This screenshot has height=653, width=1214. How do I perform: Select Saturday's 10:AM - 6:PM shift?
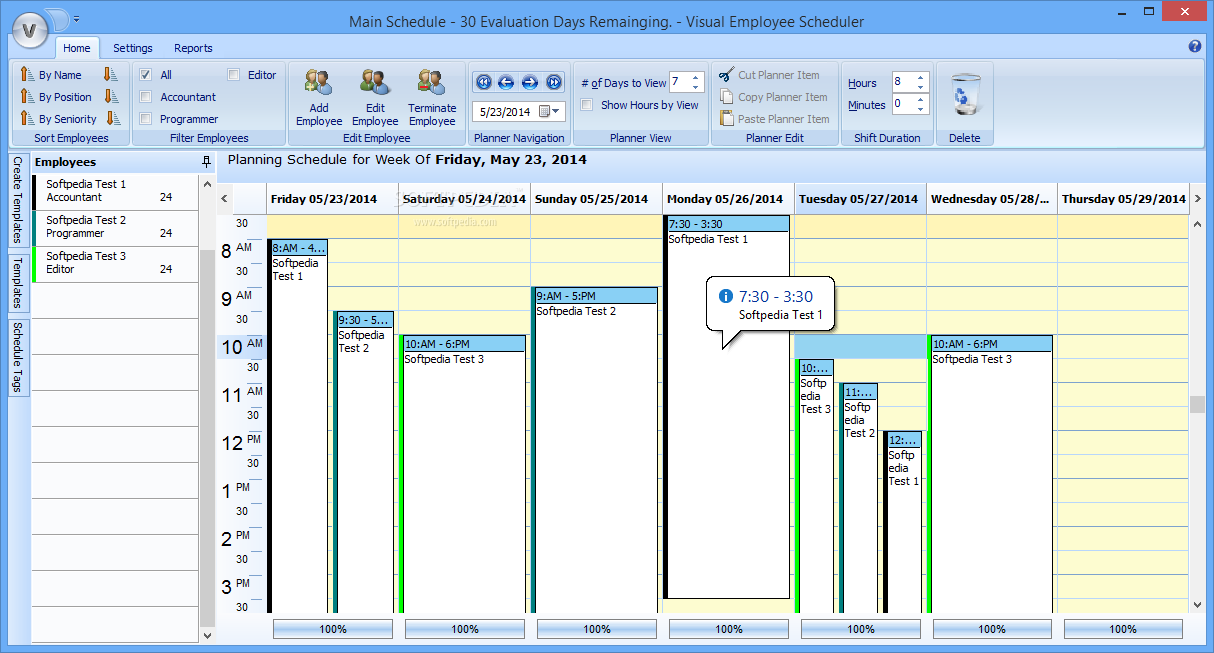(x=463, y=474)
